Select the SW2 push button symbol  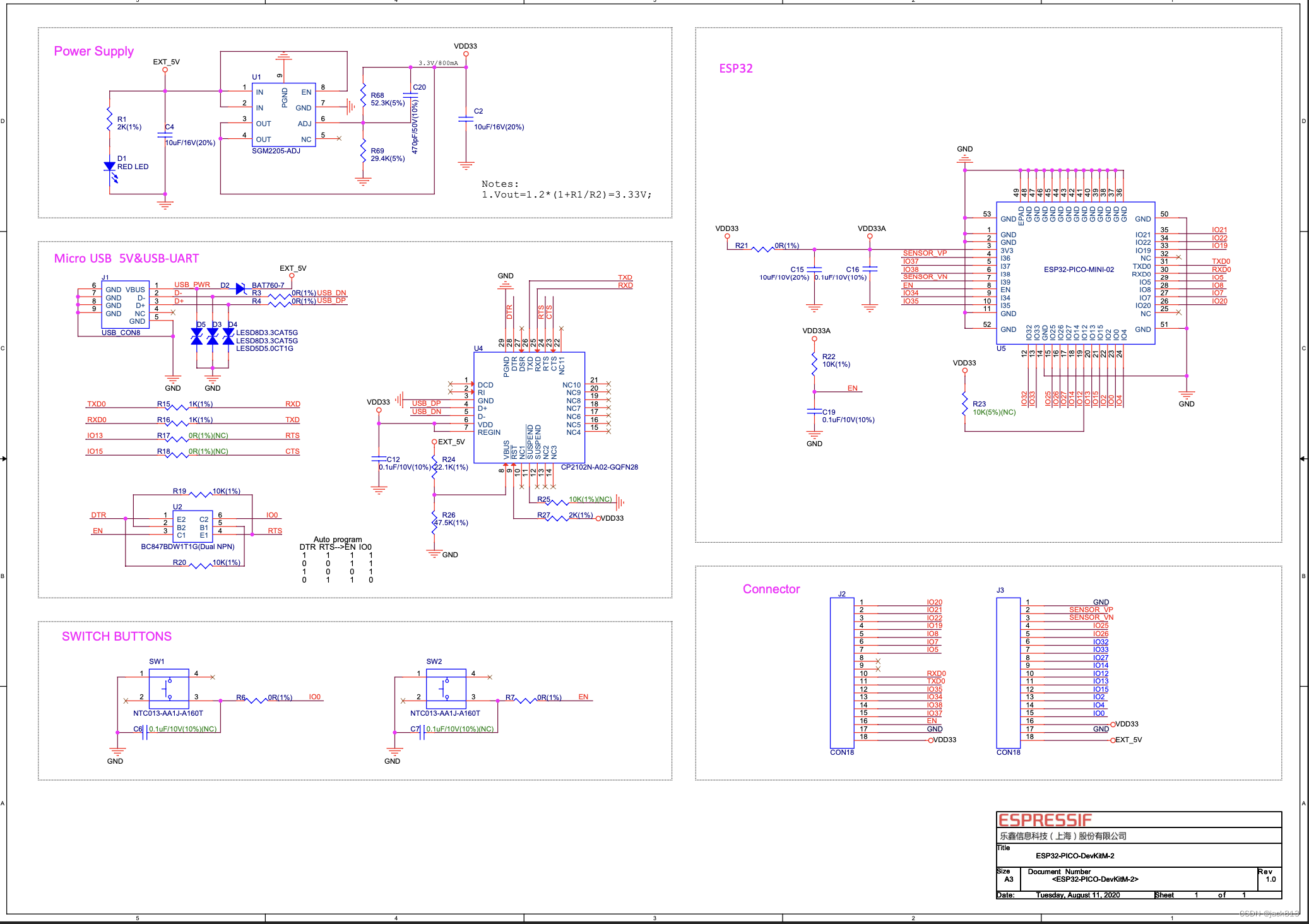[x=446, y=689]
